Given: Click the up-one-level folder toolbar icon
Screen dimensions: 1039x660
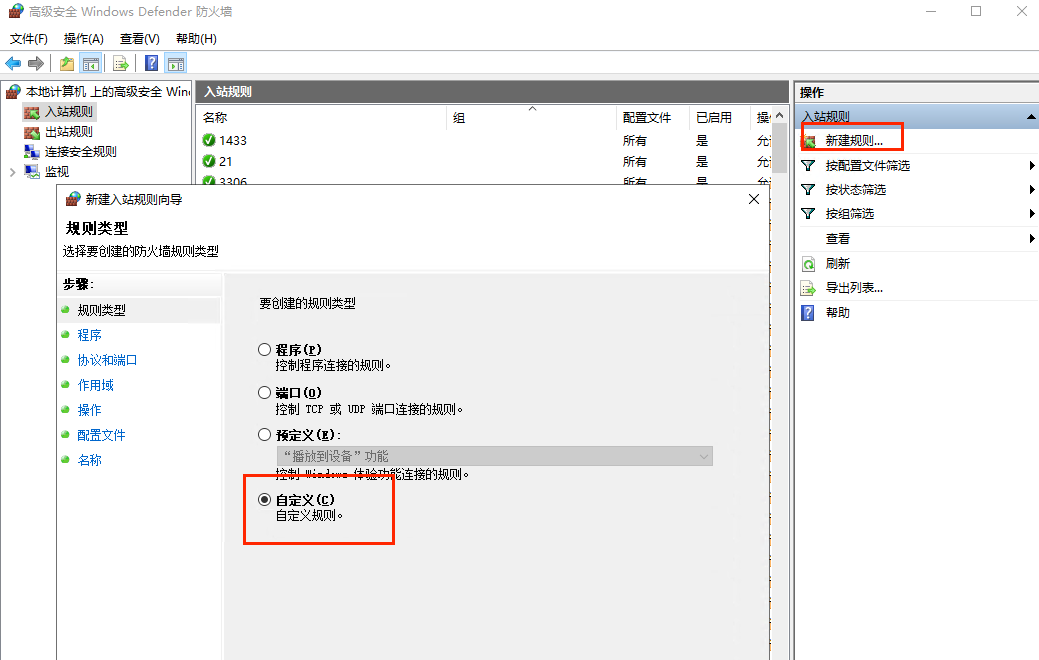Looking at the screenshot, I should click(x=66, y=63).
